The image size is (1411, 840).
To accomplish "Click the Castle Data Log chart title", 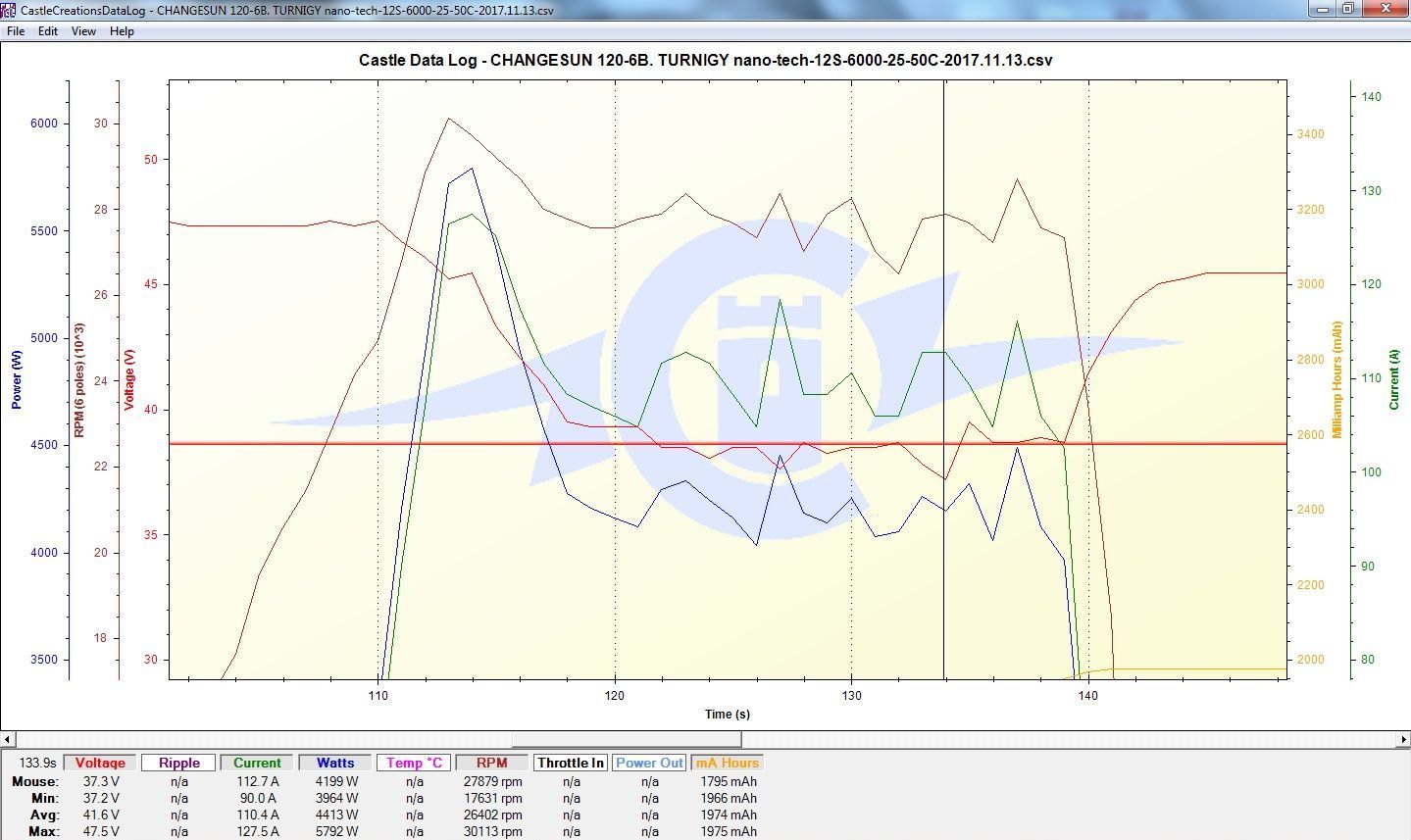I will pyautogui.click(x=706, y=60).
